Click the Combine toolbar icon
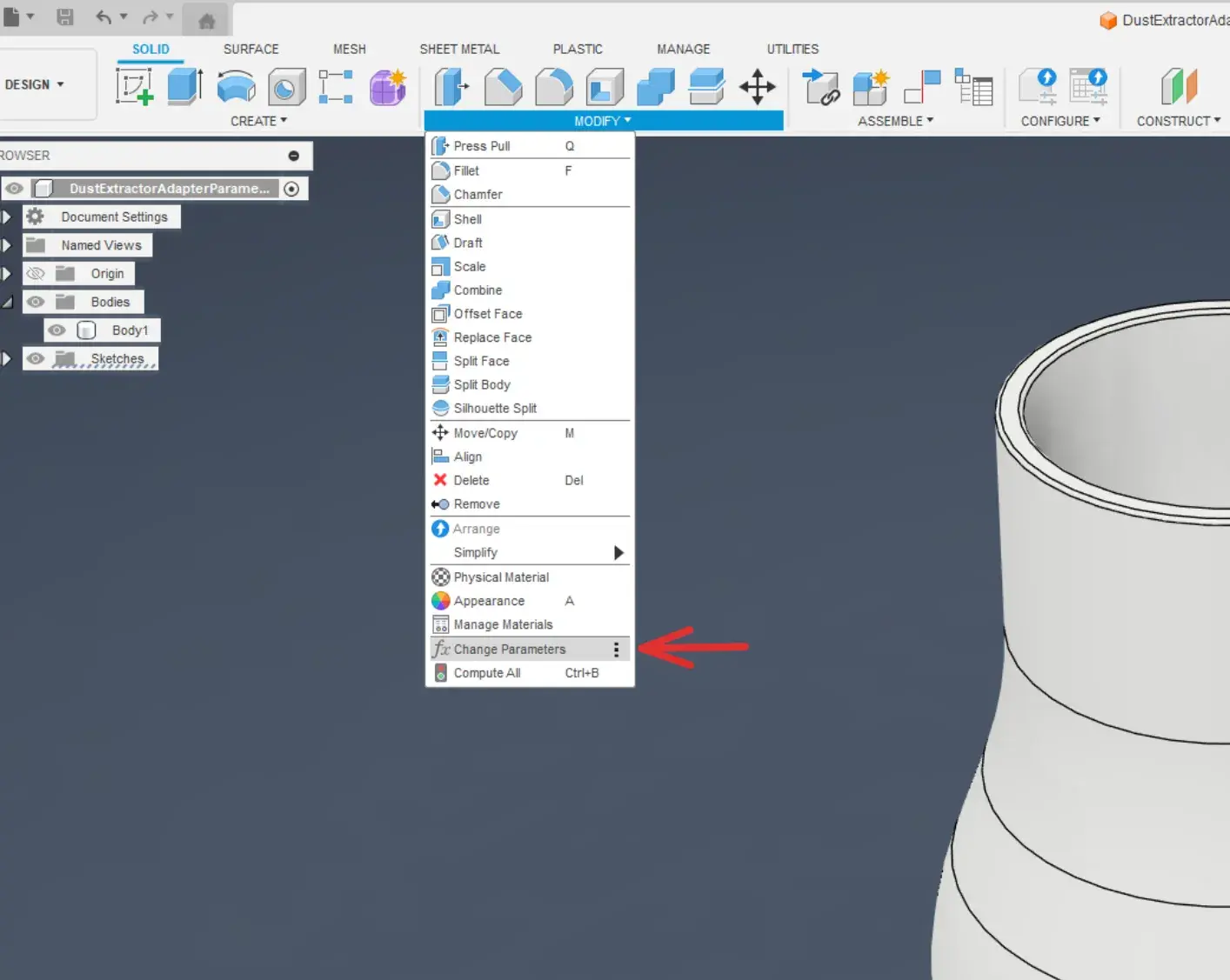The width and height of the screenshot is (1230, 980). point(655,87)
